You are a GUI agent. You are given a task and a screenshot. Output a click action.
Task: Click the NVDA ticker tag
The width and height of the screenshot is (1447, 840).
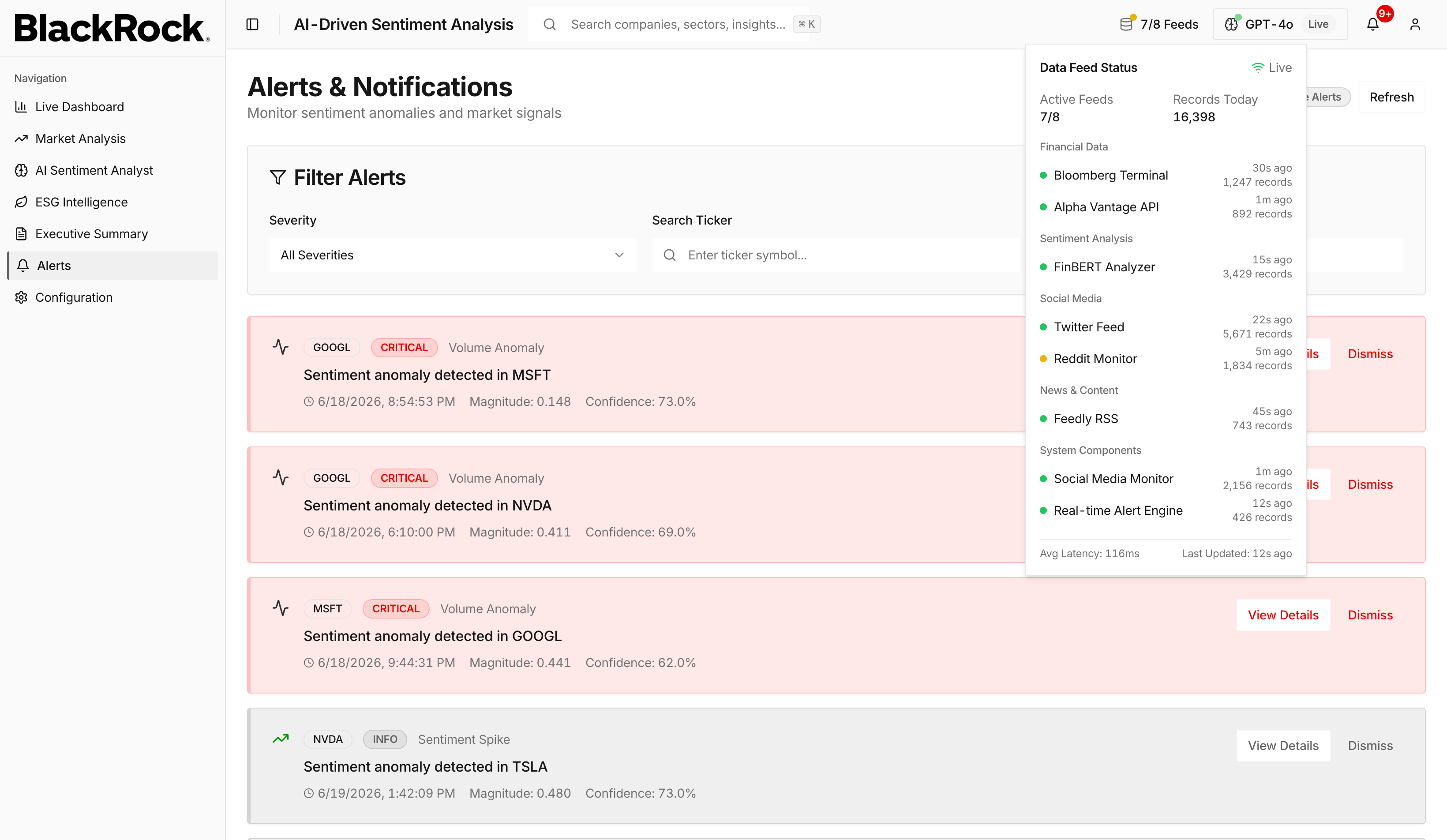coord(328,739)
